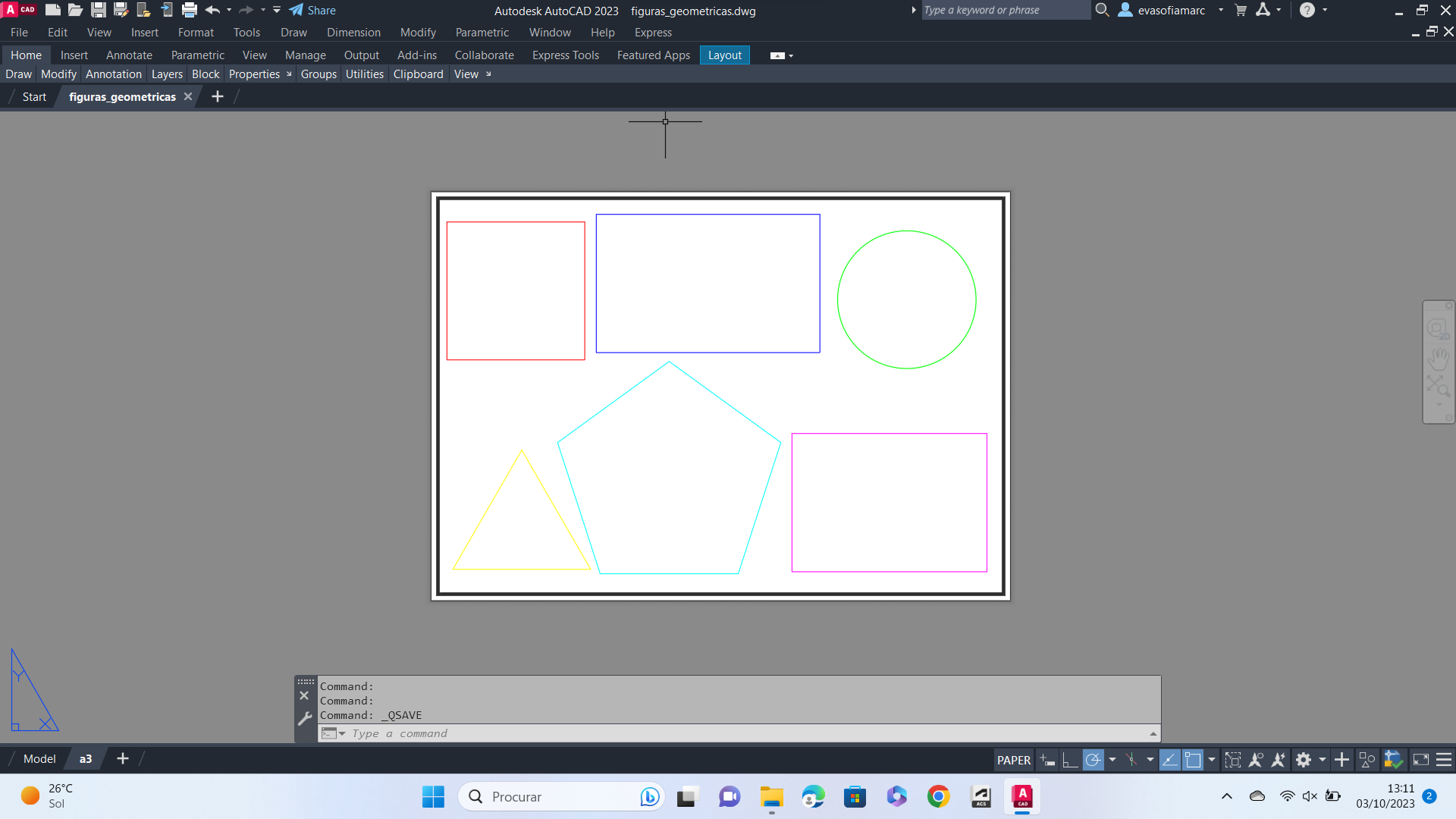Viewport: 1456px width, 819px height.
Task: Open command line customize wrench
Action: click(304, 718)
